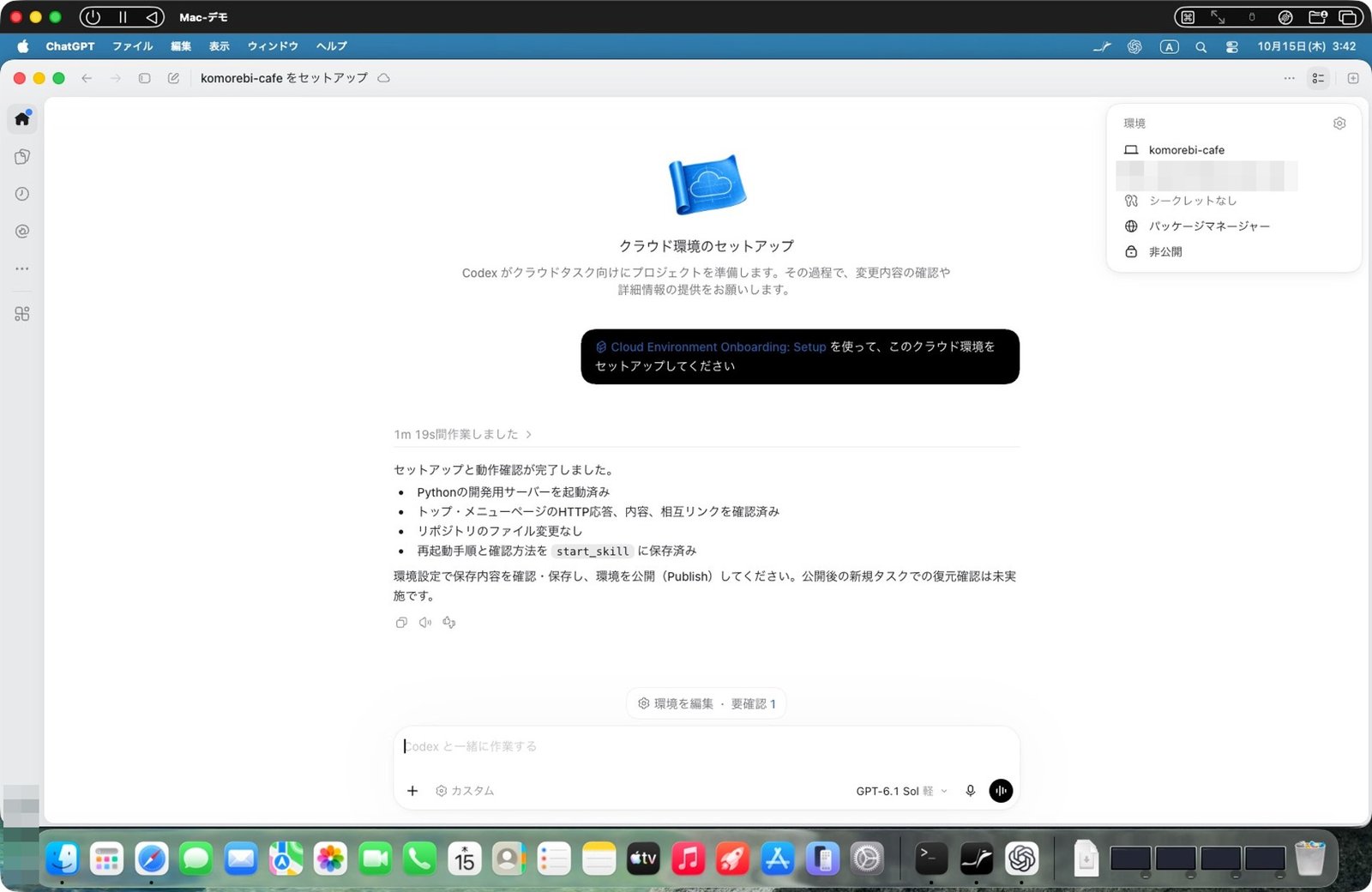Read aloud with the speaker icon
Viewport: 1372px width, 892px height.
tap(425, 623)
